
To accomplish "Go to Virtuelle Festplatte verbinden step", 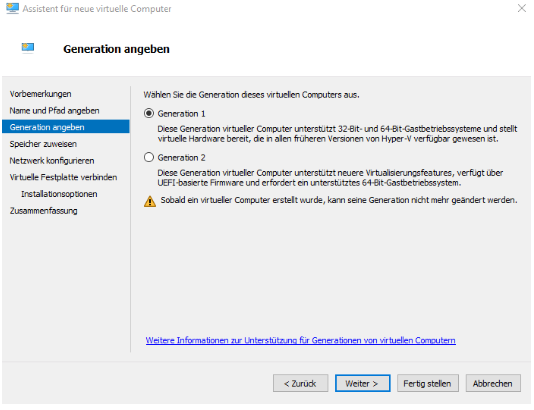I will pyautogui.click(x=63, y=177).
